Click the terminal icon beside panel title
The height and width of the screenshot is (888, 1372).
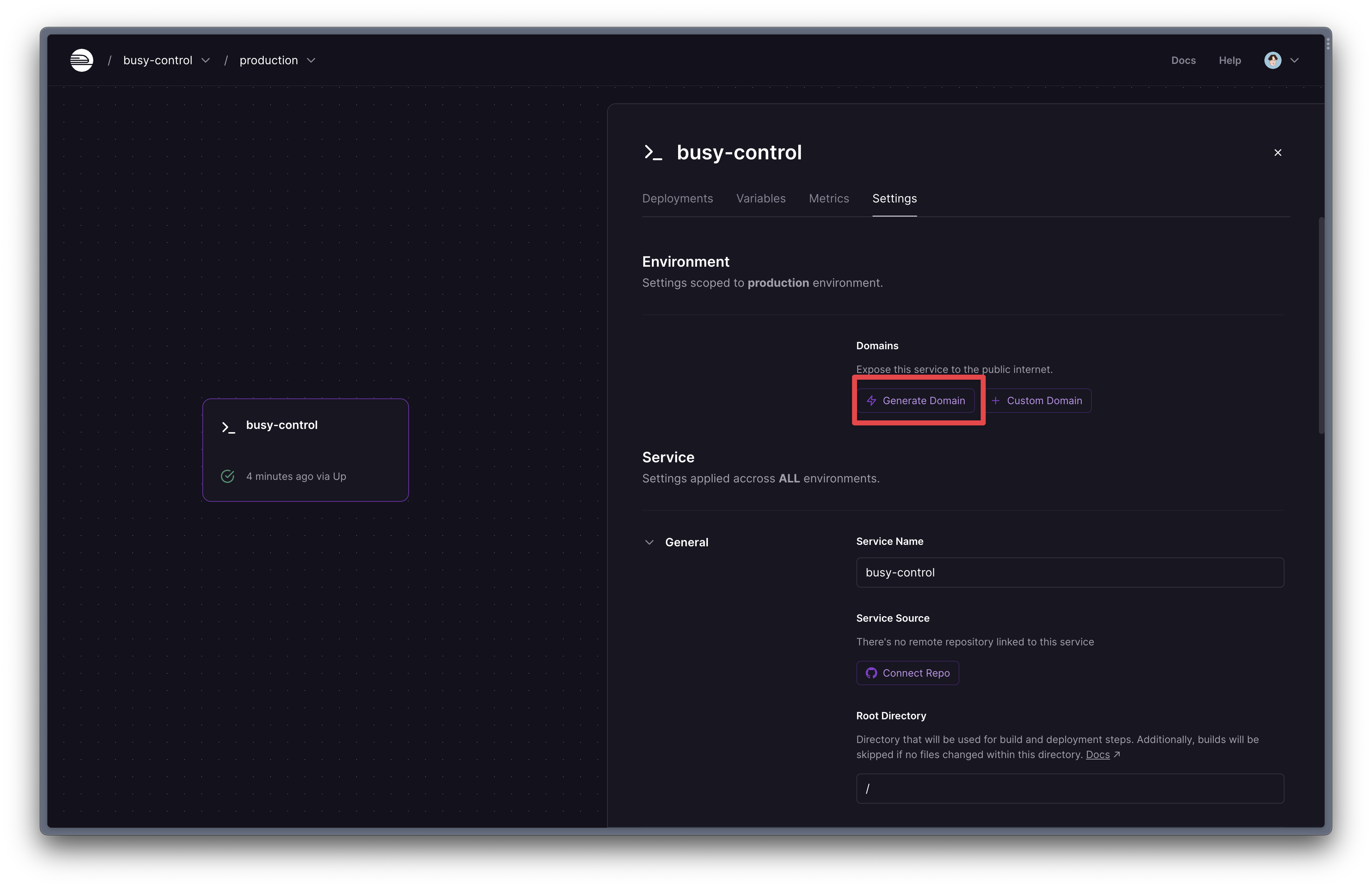[653, 152]
